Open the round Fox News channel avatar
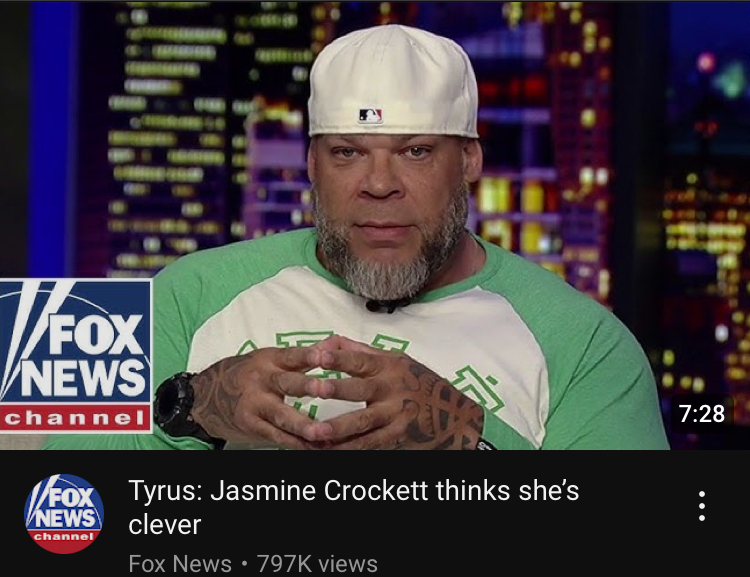 64,514
